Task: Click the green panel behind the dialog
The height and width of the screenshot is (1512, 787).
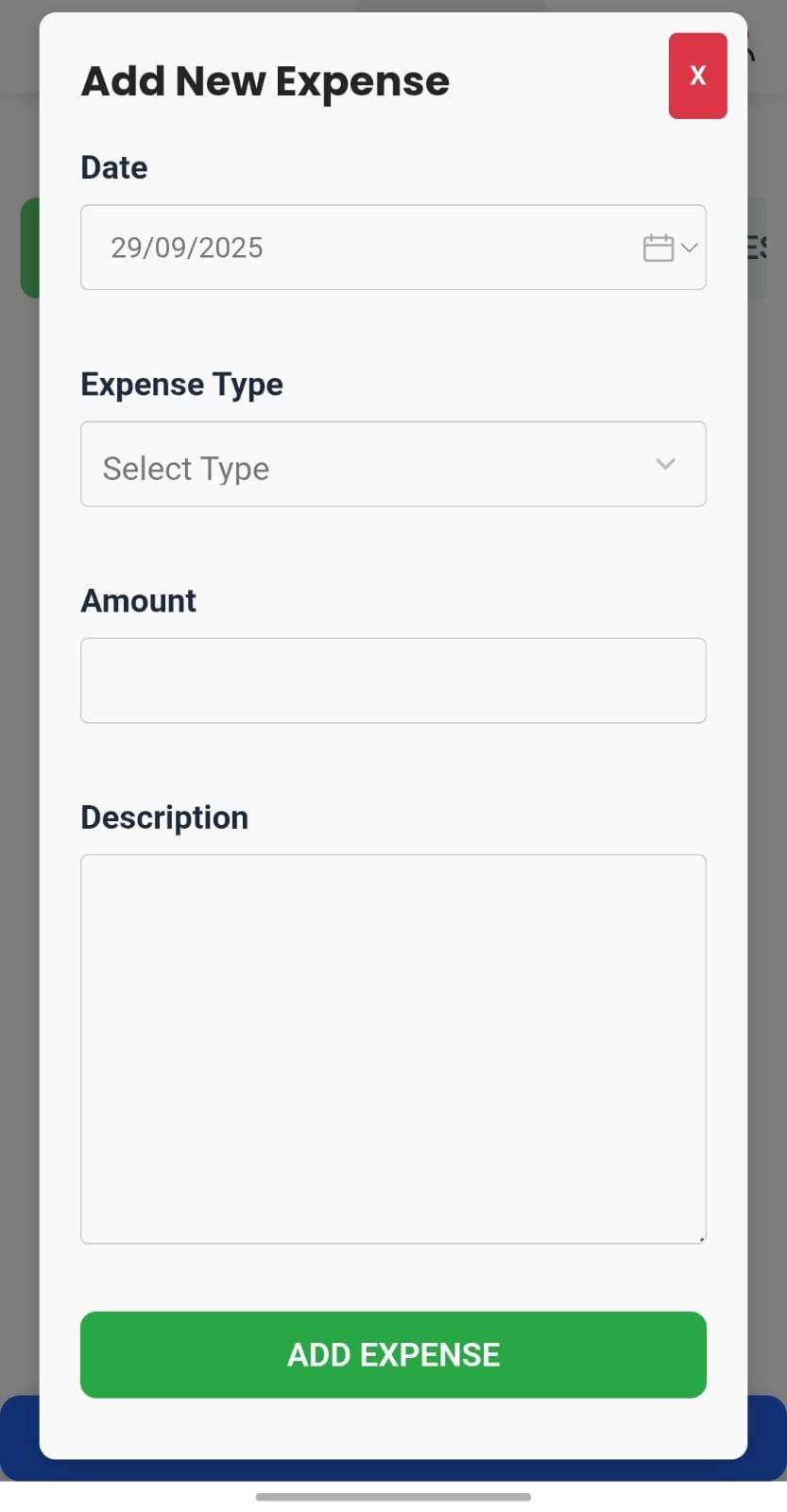Action: coord(27,246)
